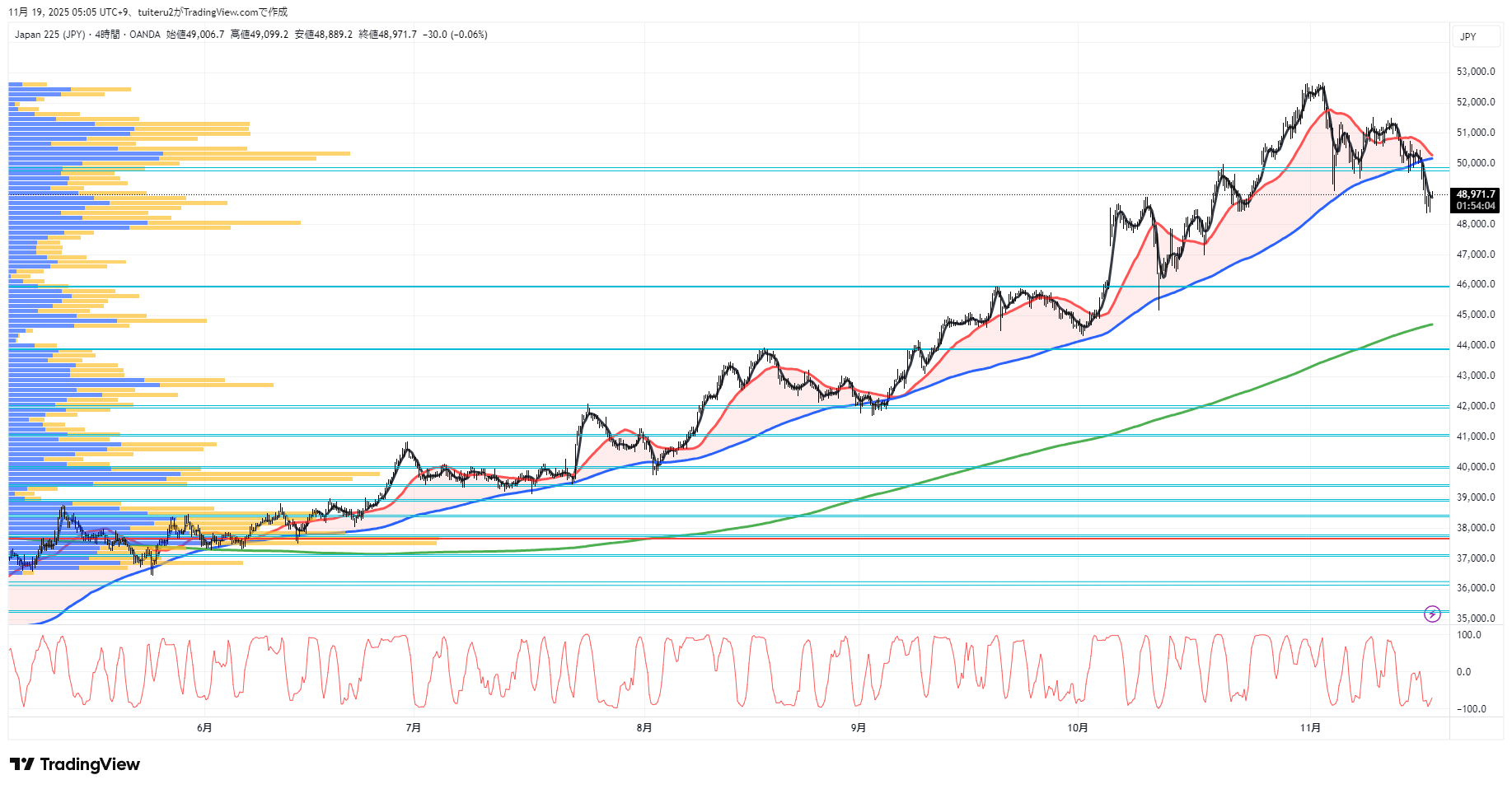The height and width of the screenshot is (789, 1512).
Task: Click the 0.0 oscillator scale label
Action: click(x=1463, y=672)
